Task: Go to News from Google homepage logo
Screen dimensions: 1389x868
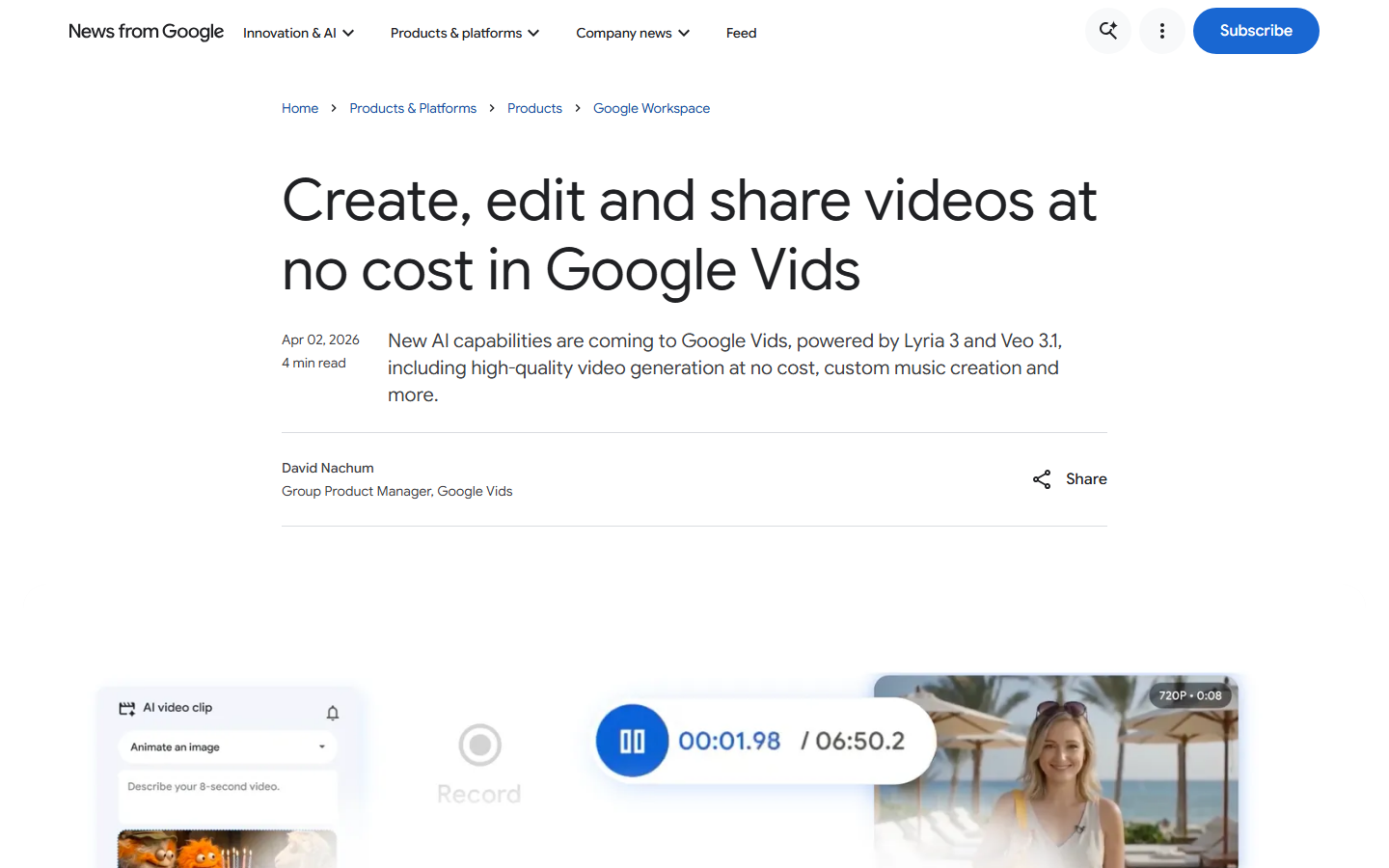Action: [x=146, y=32]
